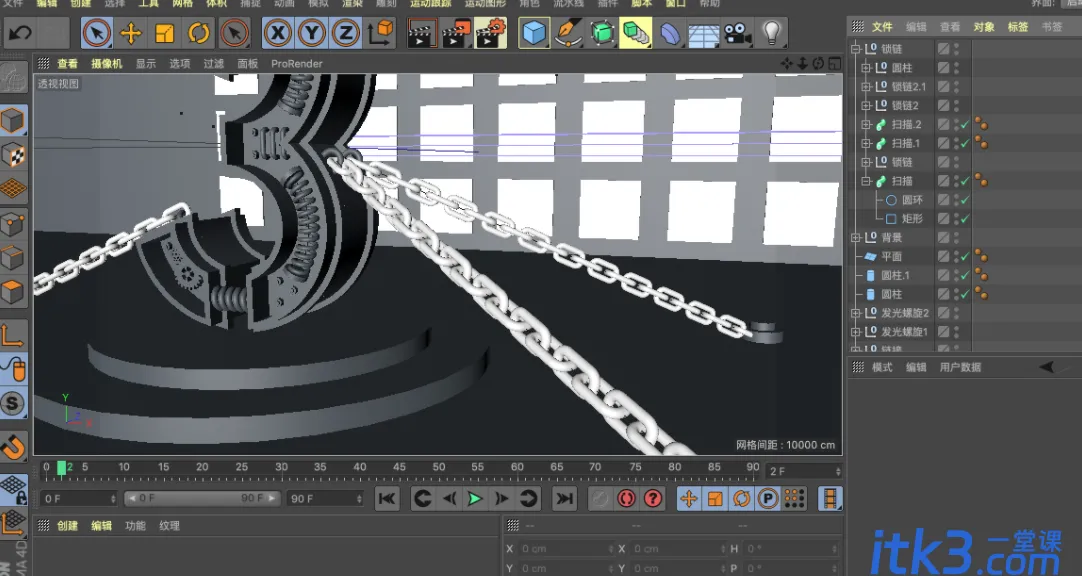Toggle visibility dots of 背景

pos(956,237)
